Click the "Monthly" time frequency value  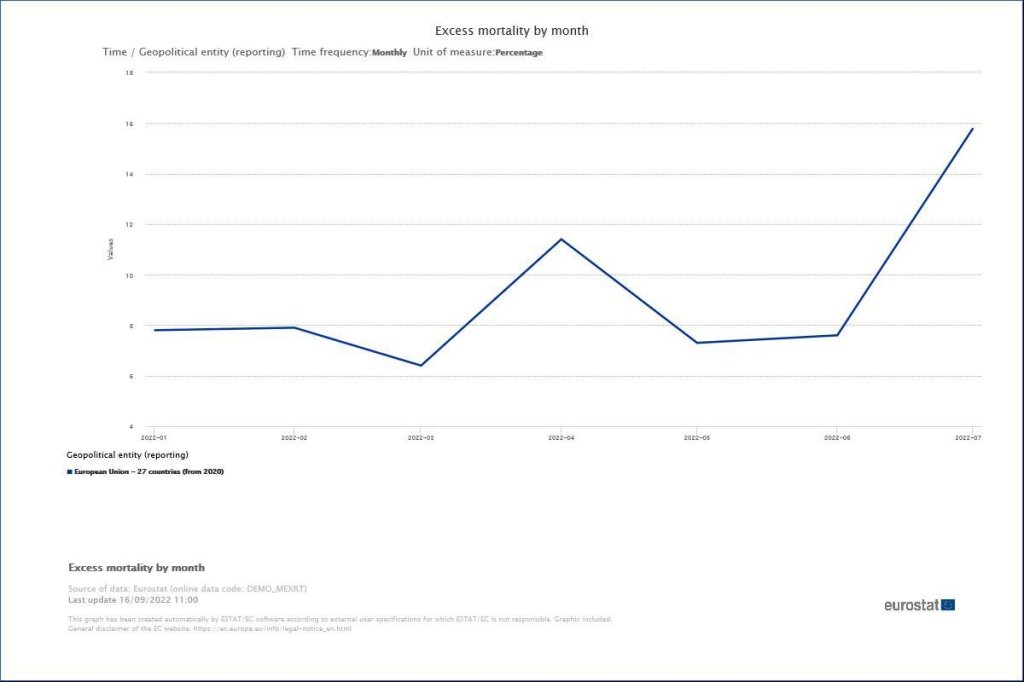pos(389,52)
